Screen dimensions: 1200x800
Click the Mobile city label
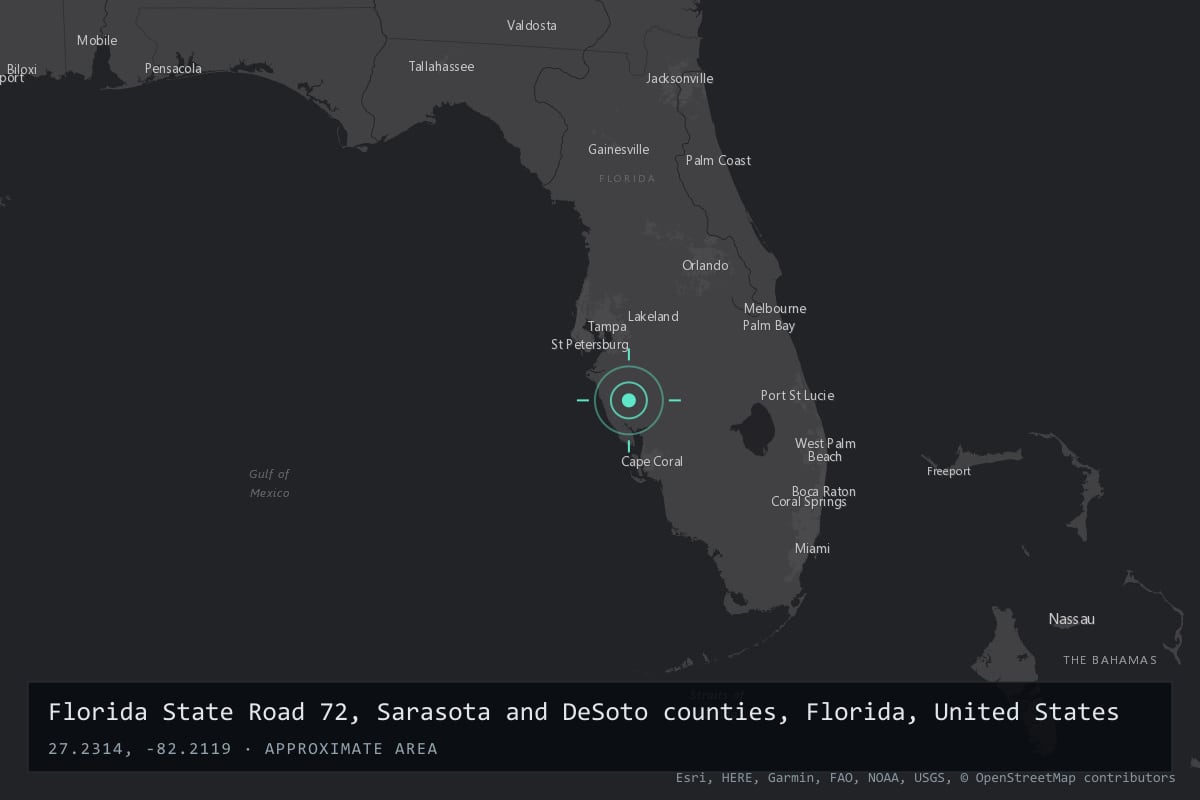[97, 40]
